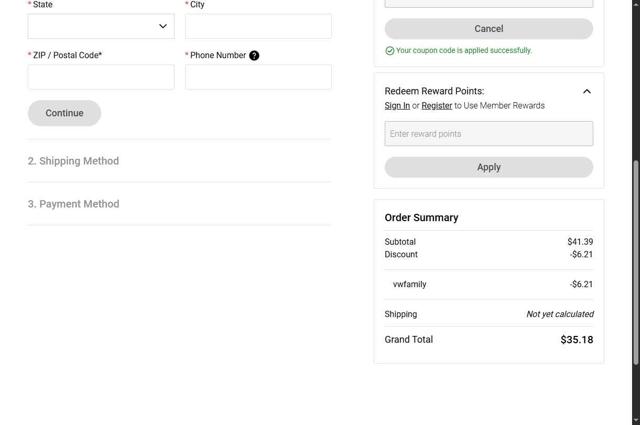Show the Phone Number help tooltip icon

(254, 55)
